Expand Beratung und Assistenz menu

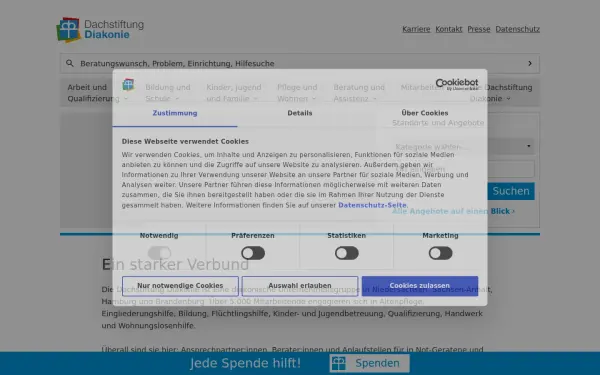click(359, 93)
